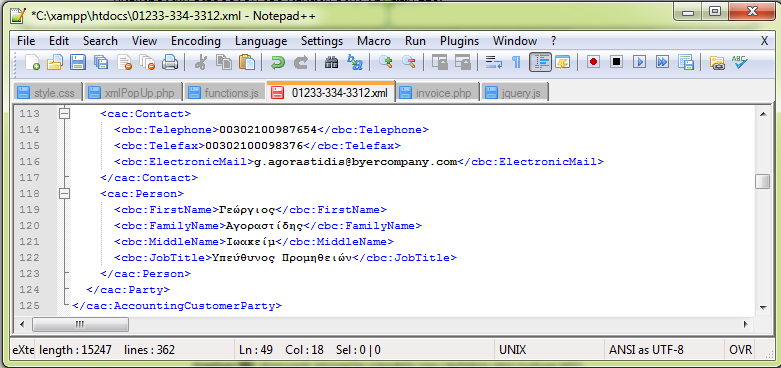Select the 01233-334-3312.xml tab
781x368 pixels.
pos(331,92)
